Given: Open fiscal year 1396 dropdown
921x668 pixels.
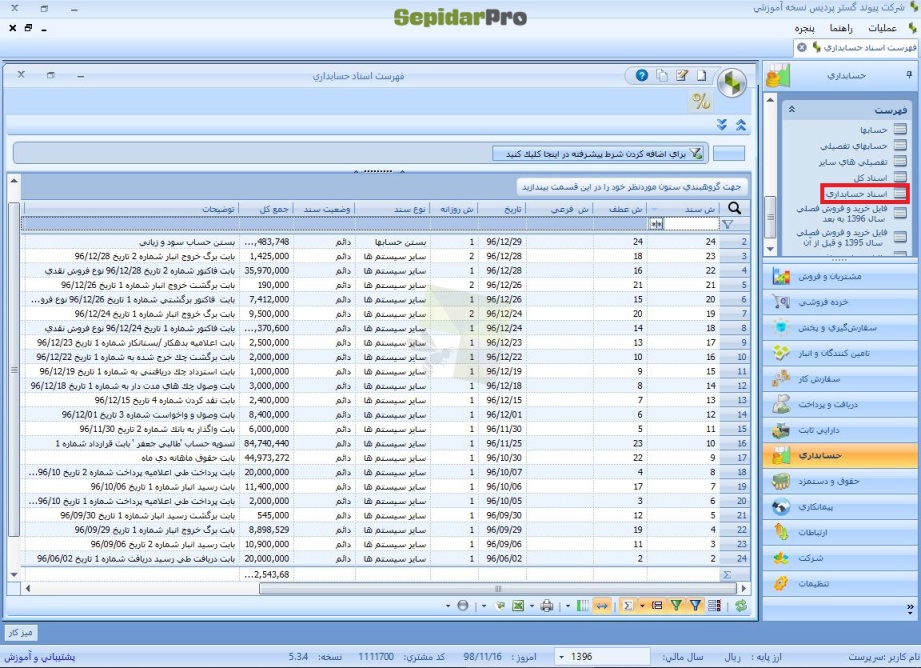Looking at the screenshot, I should 562,656.
